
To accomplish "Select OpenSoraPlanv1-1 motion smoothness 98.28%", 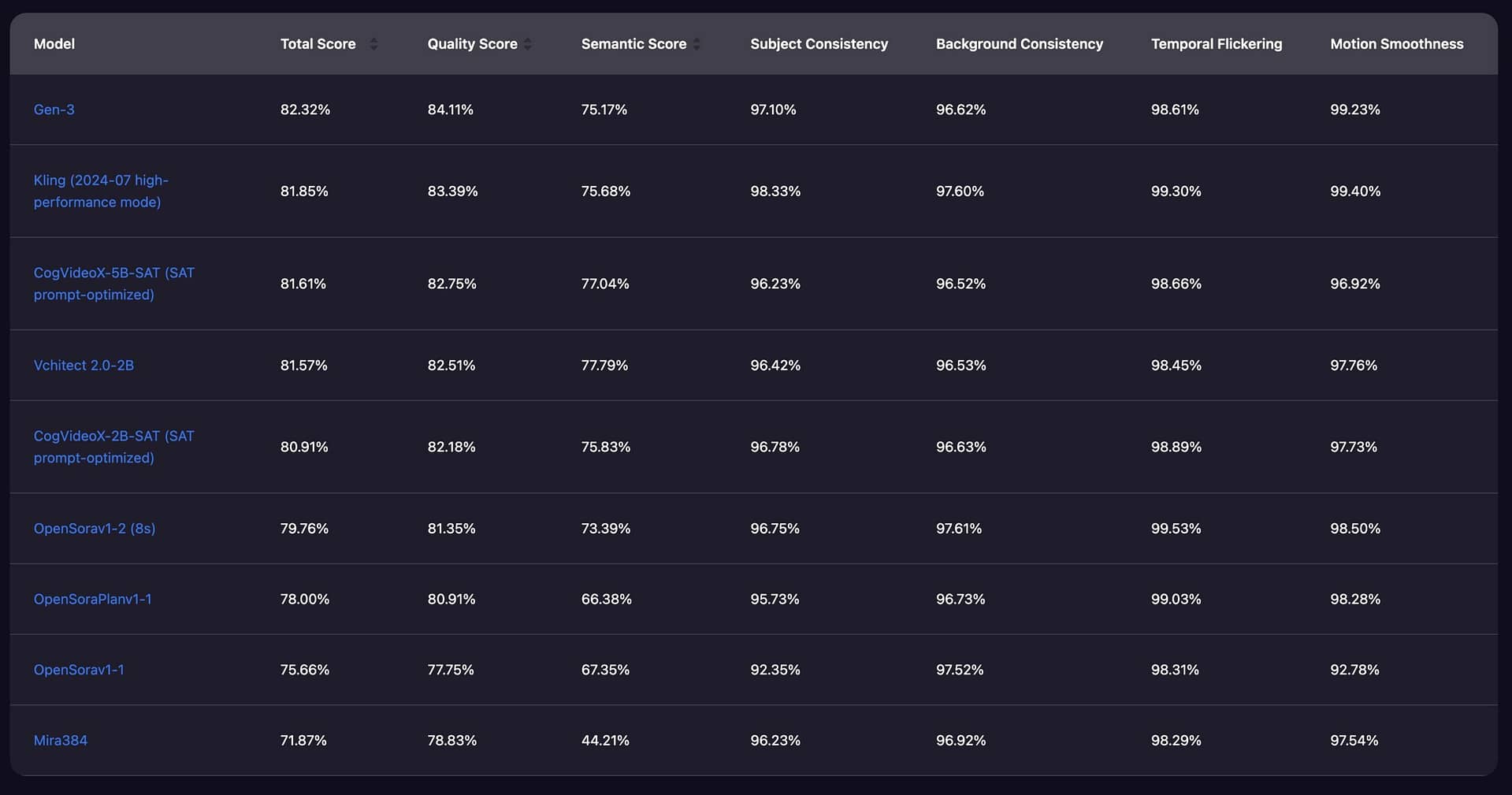I will click(1355, 599).
